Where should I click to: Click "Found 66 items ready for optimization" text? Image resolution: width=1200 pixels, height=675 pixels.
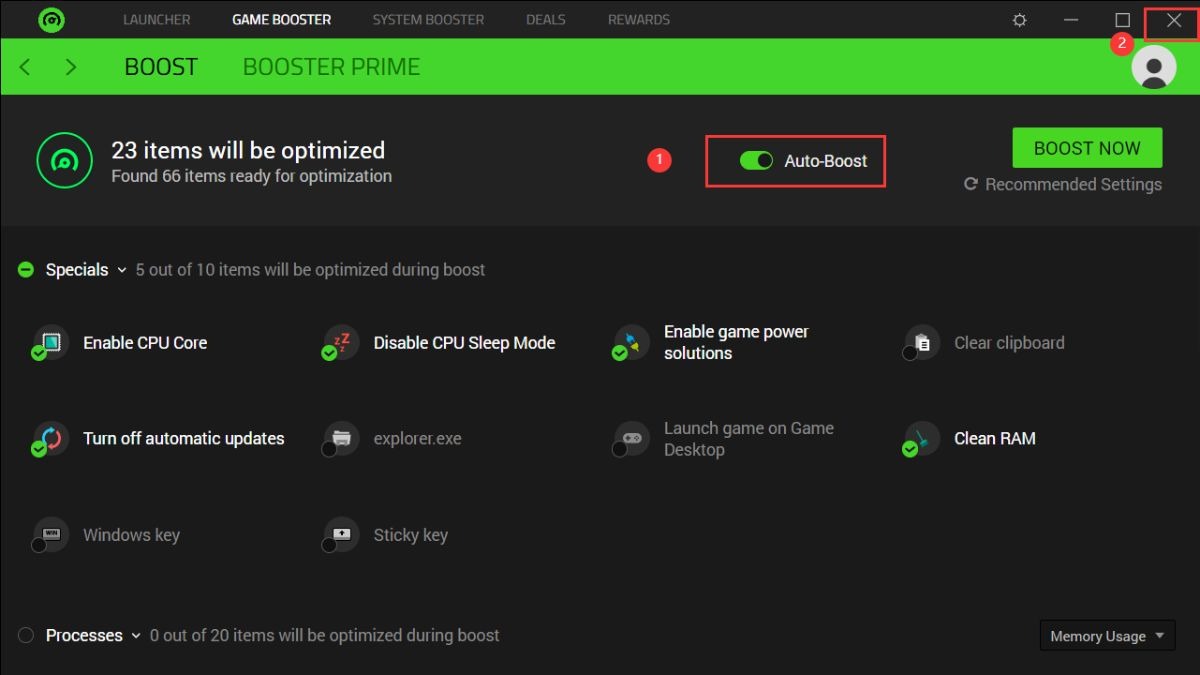252,176
